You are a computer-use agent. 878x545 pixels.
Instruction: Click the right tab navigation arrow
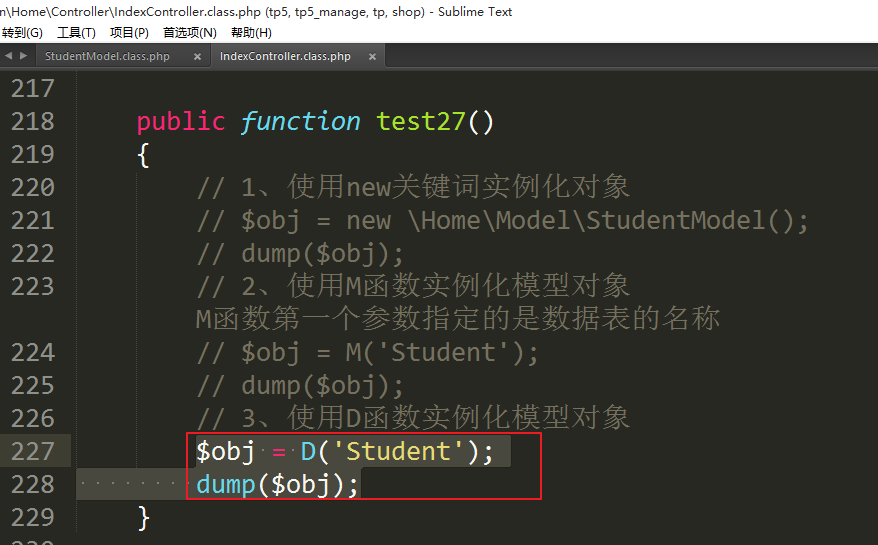click(x=23, y=56)
